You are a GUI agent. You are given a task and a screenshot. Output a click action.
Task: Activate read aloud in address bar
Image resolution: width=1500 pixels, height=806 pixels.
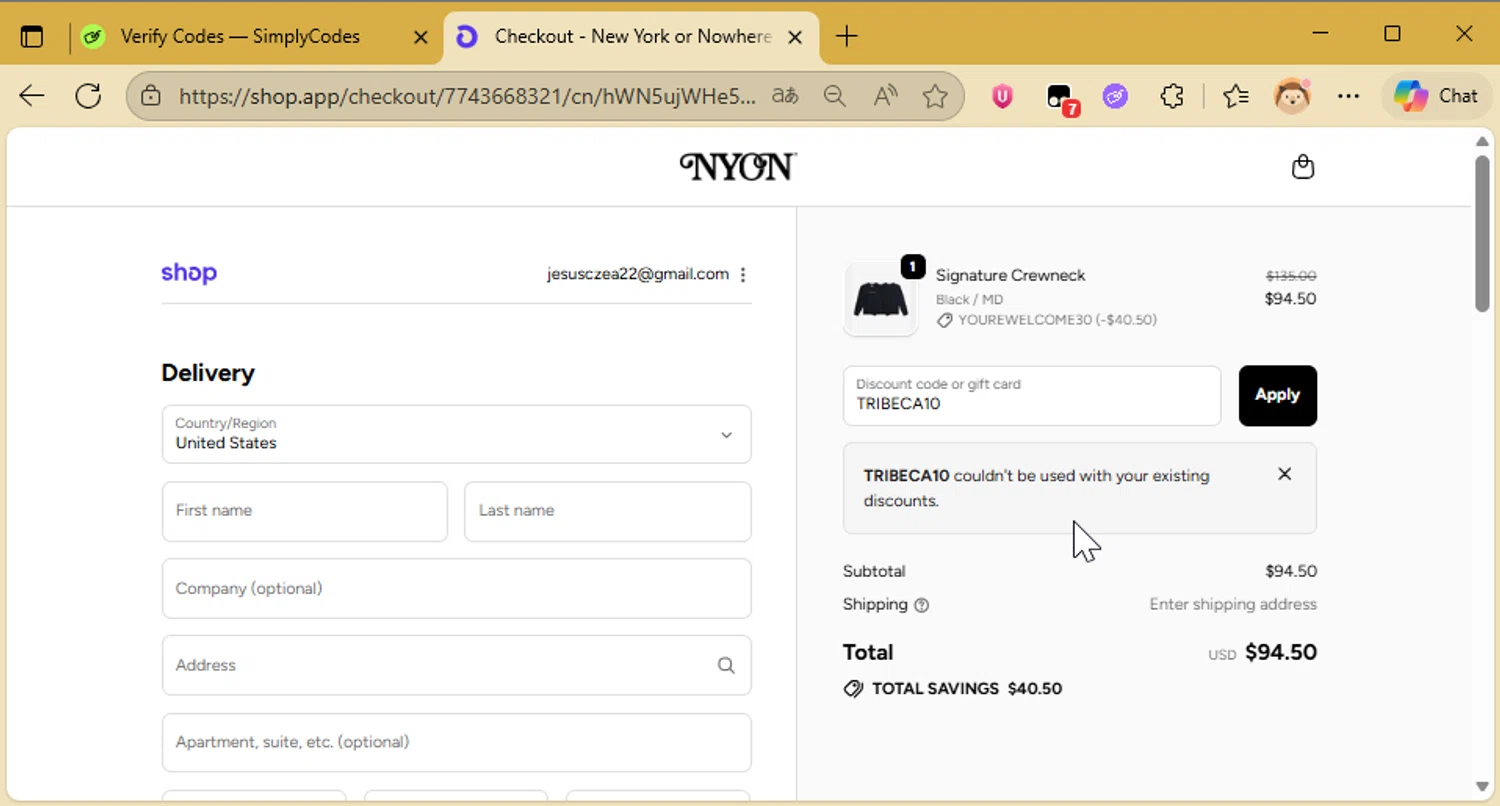[x=885, y=96]
